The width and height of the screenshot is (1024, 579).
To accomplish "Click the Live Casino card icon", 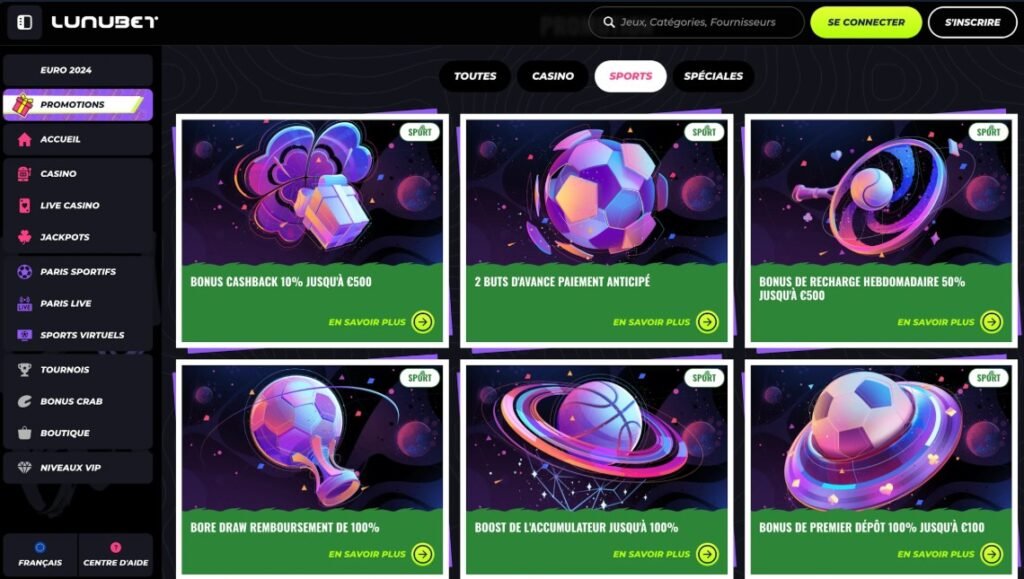I will coord(24,205).
